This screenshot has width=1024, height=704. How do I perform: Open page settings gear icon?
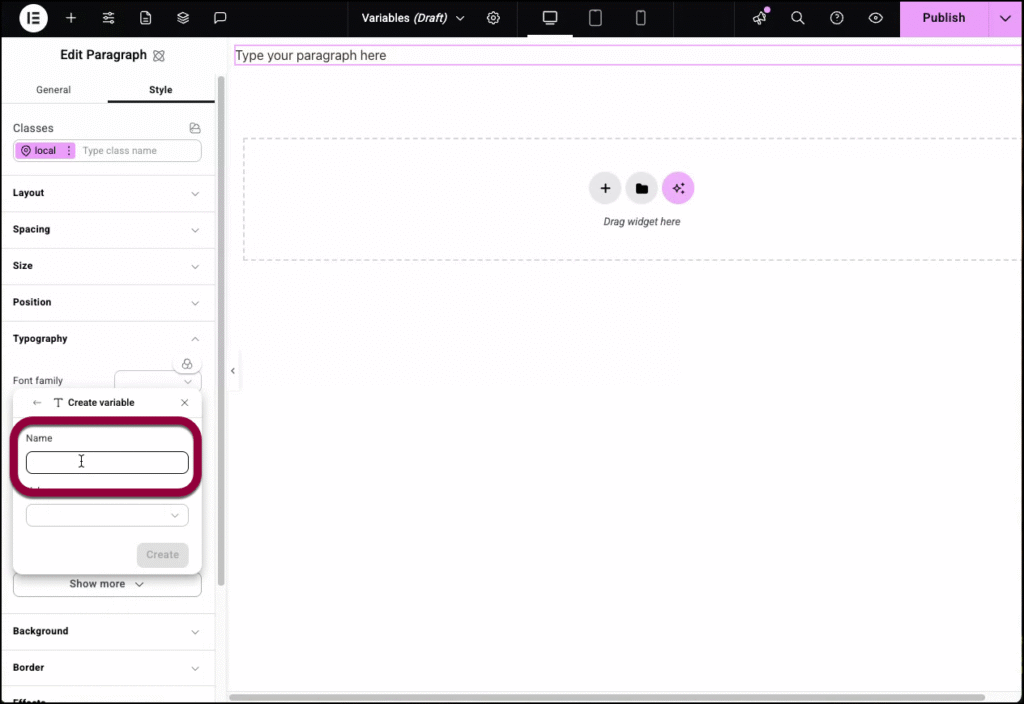tap(493, 18)
